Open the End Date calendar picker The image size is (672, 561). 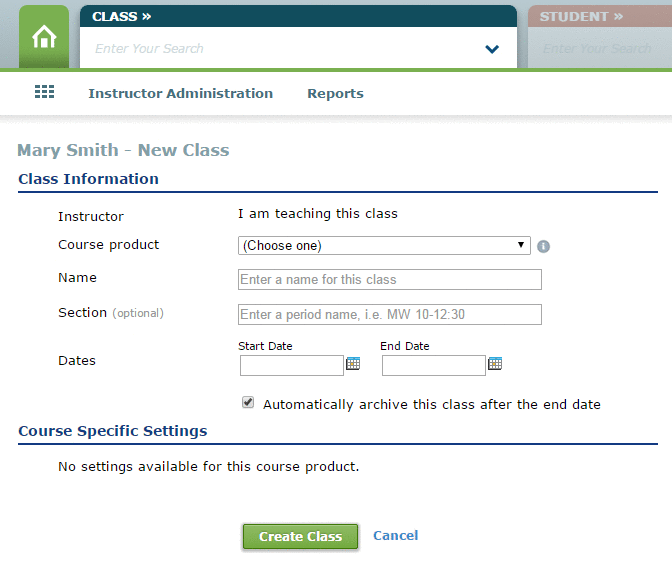tap(495, 363)
